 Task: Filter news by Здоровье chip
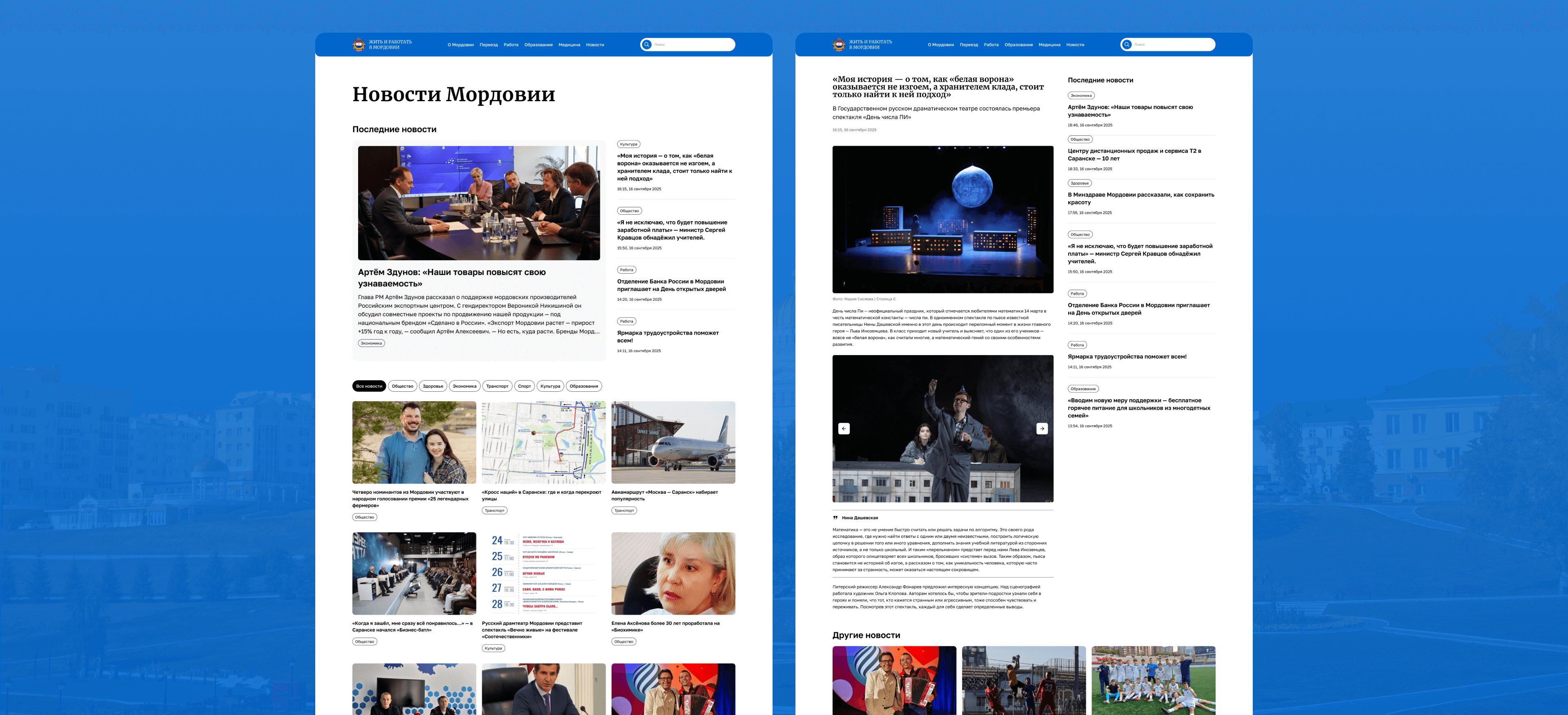433,386
